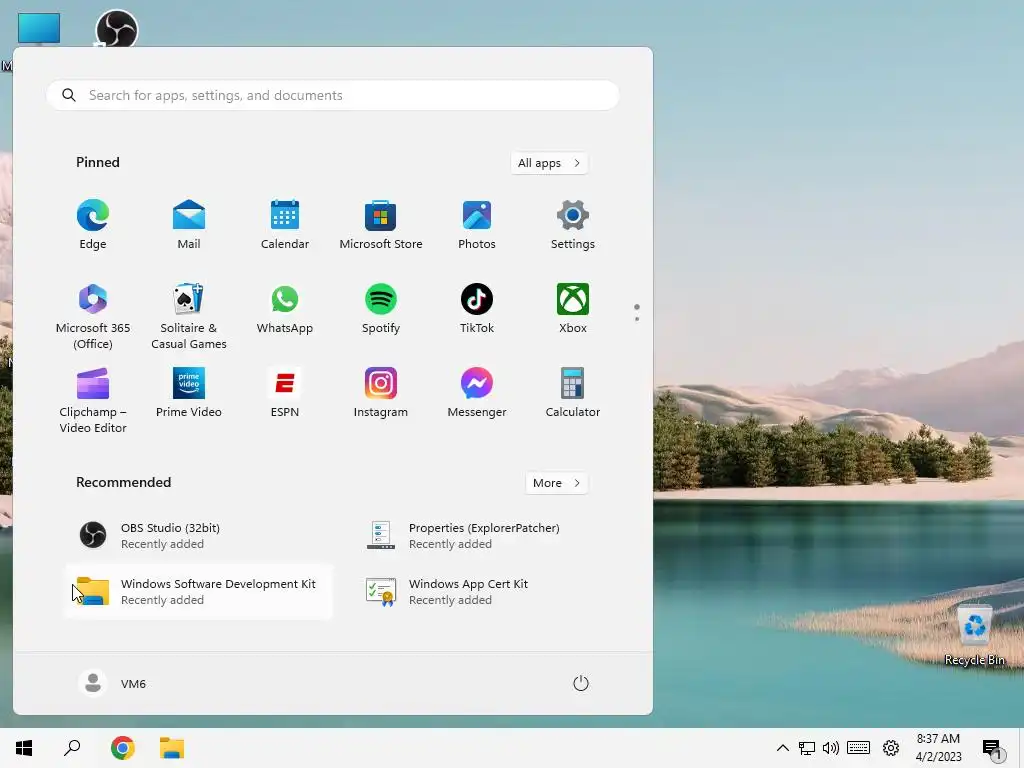Open Settings from the pinned apps
The image size is (1024, 768).
tap(573, 225)
